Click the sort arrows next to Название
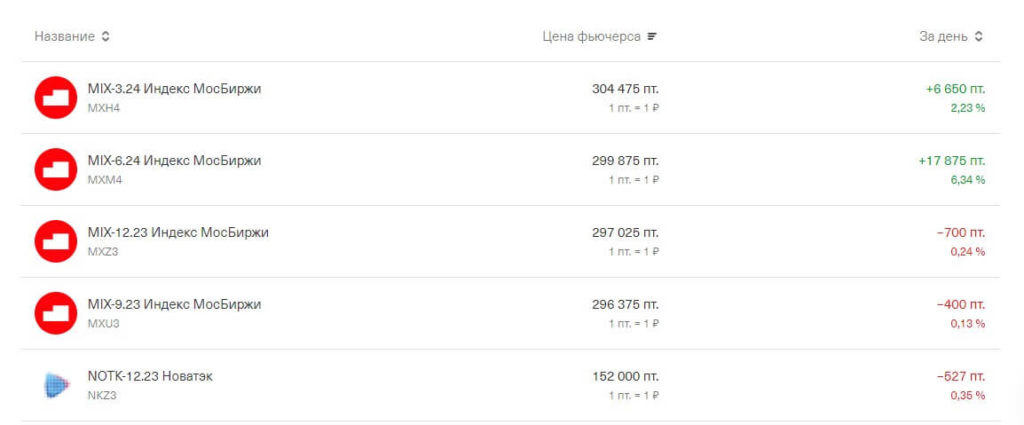 [x=106, y=37]
